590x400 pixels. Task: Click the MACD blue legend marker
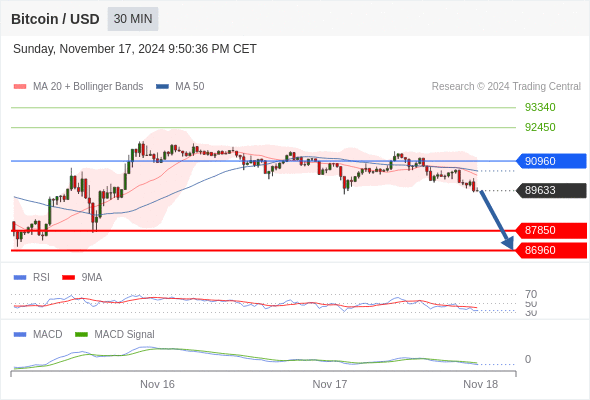tap(20, 335)
